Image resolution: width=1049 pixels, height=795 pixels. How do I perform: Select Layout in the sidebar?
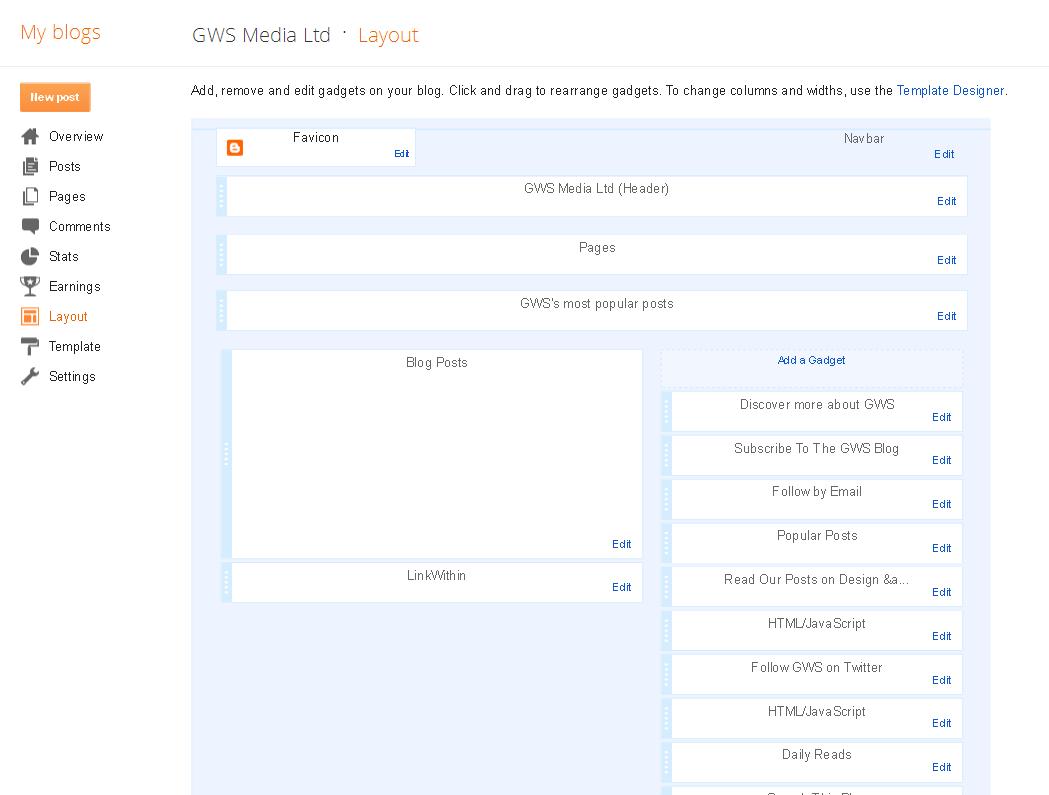[x=68, y=317]
